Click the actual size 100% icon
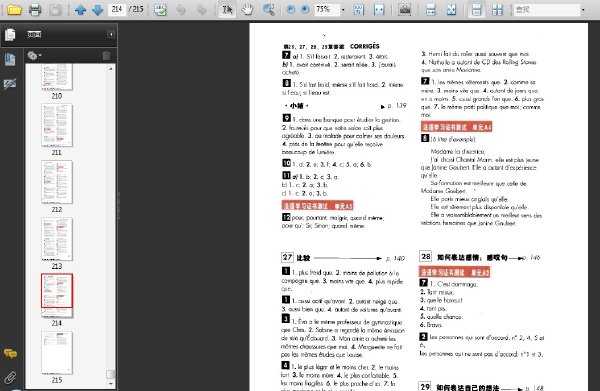 click(359, 10)
